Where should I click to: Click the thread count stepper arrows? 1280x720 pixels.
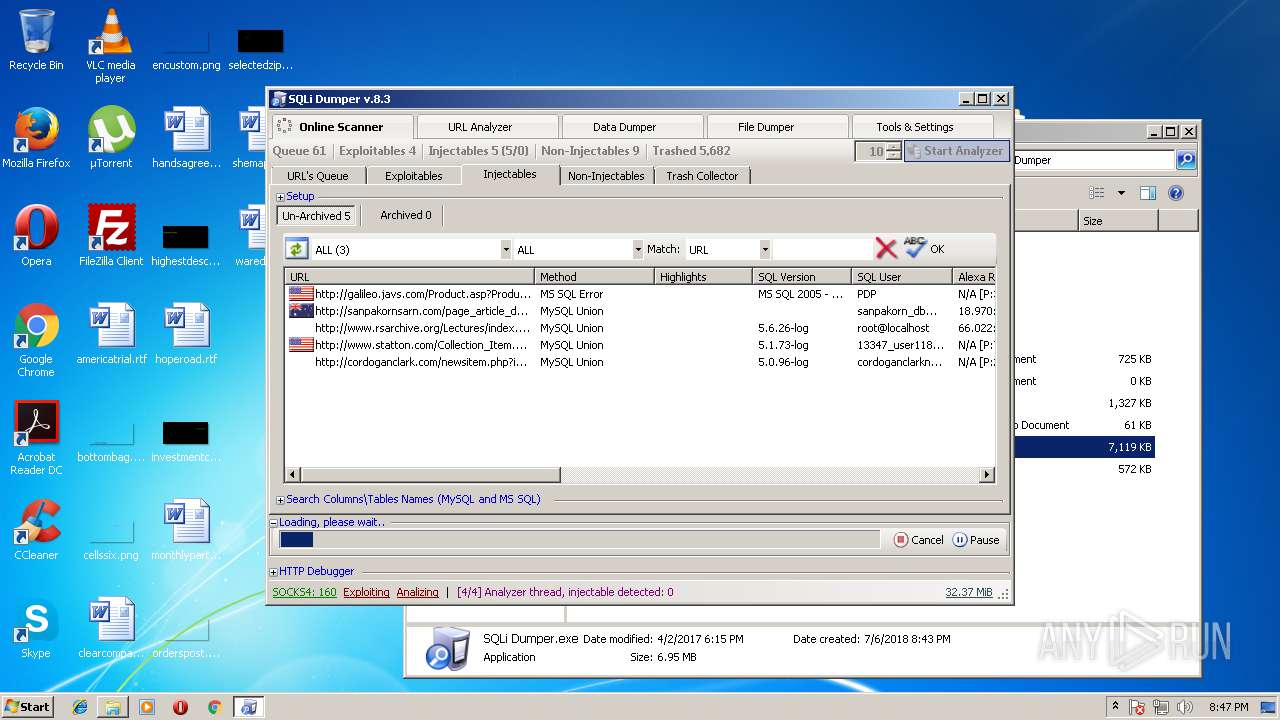click(x=894, y=151)
